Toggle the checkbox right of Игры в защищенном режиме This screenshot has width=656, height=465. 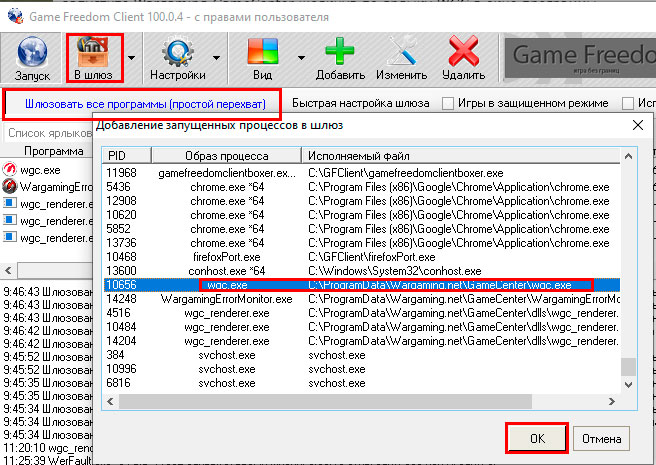628,103
